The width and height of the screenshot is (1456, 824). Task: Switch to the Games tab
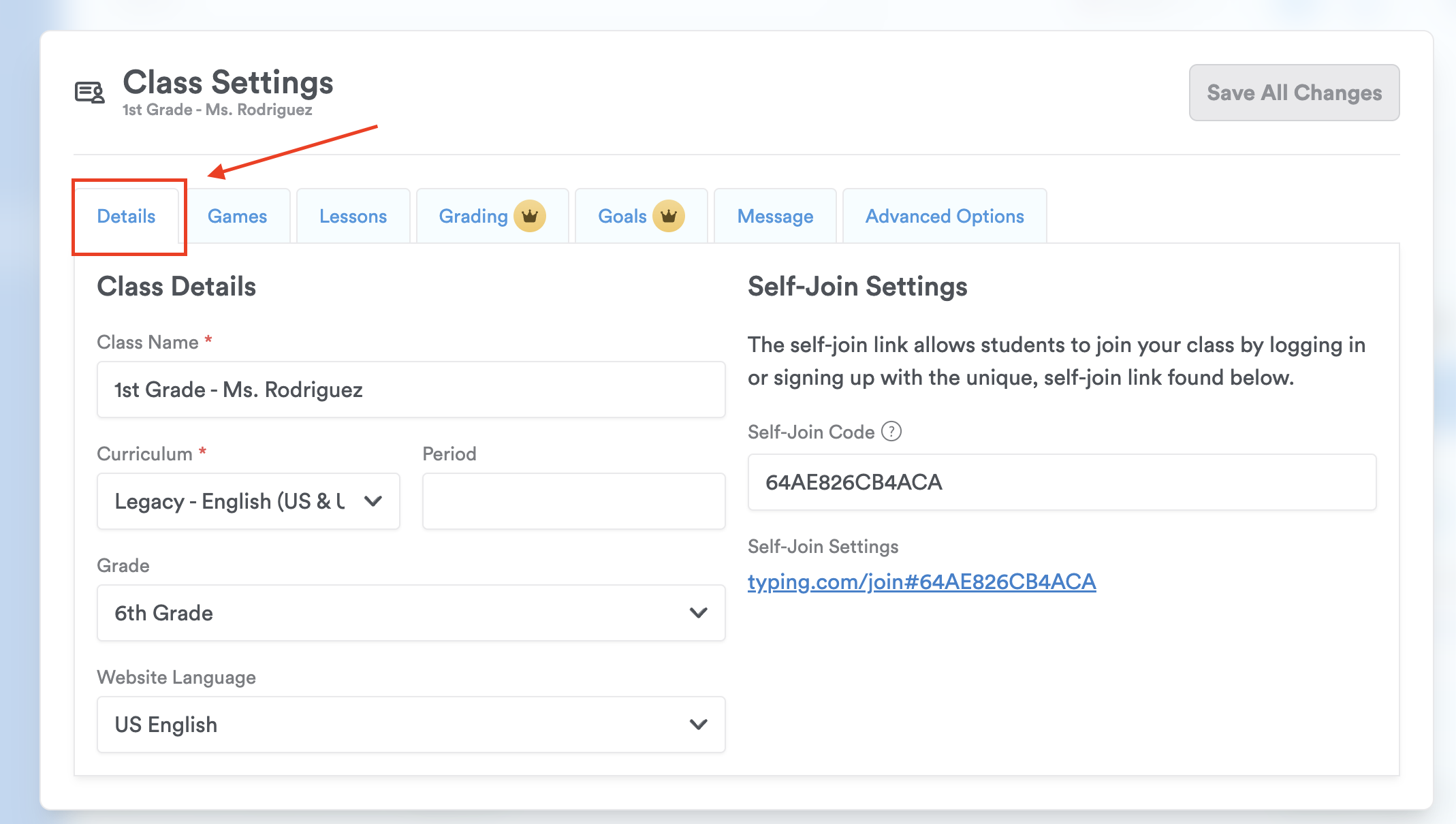coord(237,217)
